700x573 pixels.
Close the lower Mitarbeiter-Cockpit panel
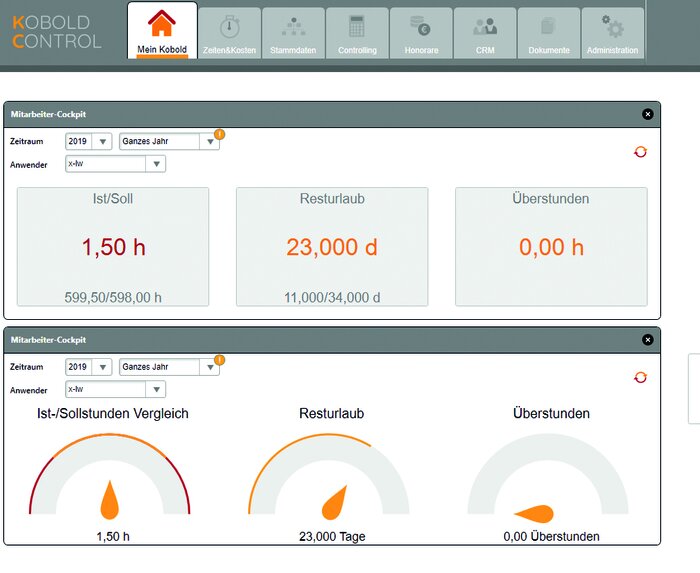click(x=647, y=340)
